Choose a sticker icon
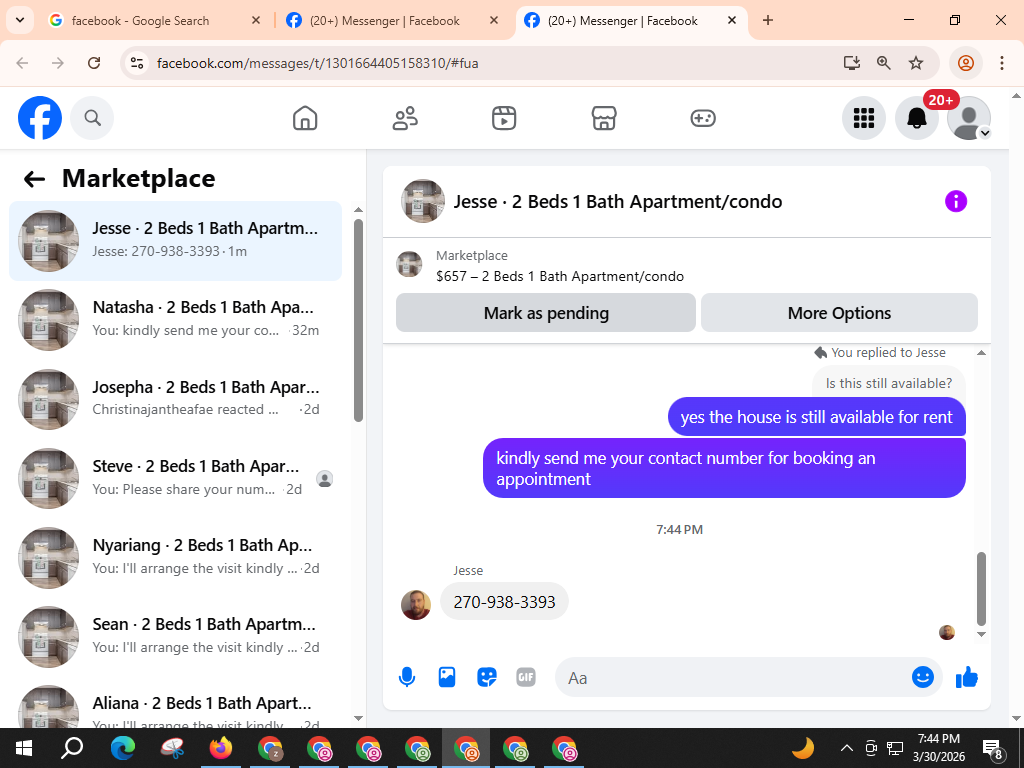Screen dimensions: 1024x768 (487, 677)
